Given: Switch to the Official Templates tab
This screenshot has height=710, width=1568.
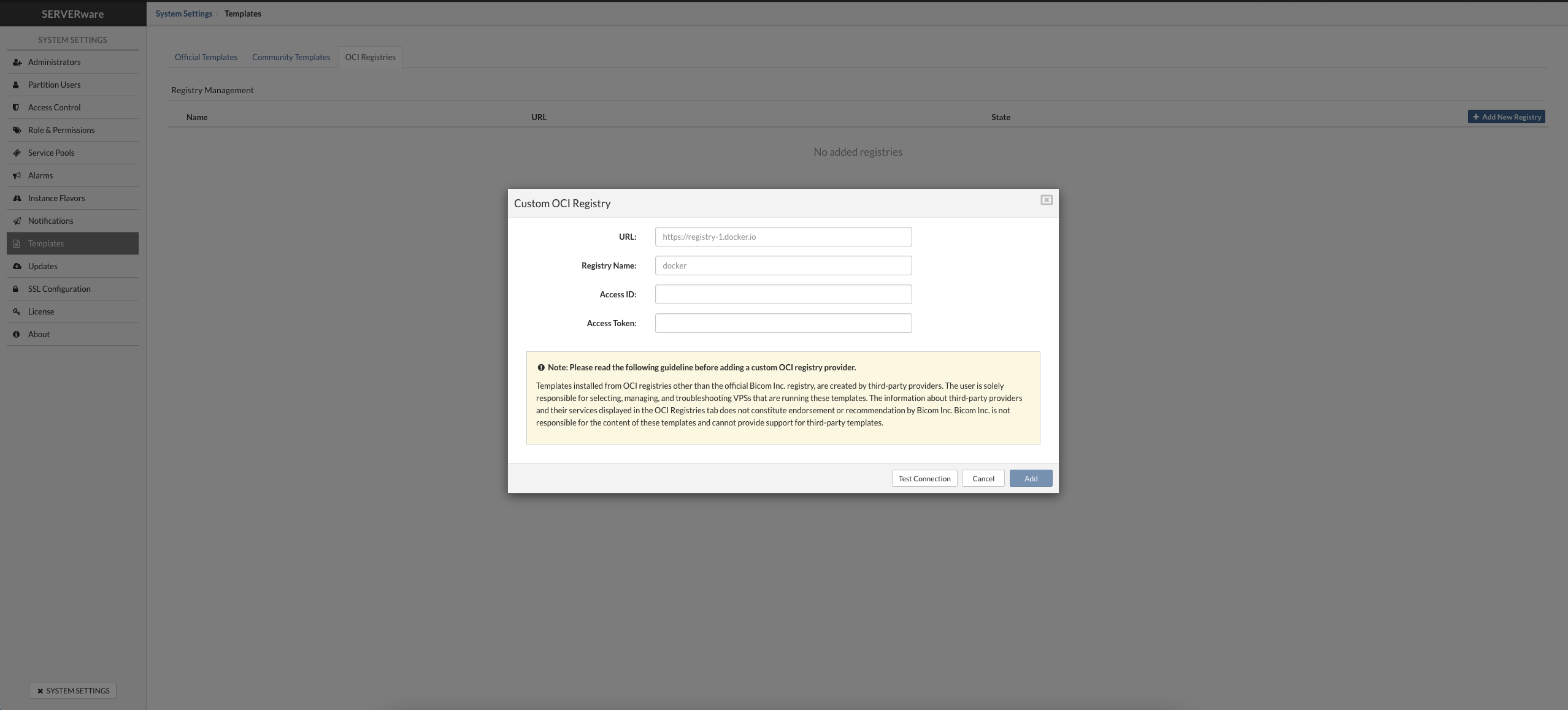Looking at the screenshot, I should click(x=205, y=57).
